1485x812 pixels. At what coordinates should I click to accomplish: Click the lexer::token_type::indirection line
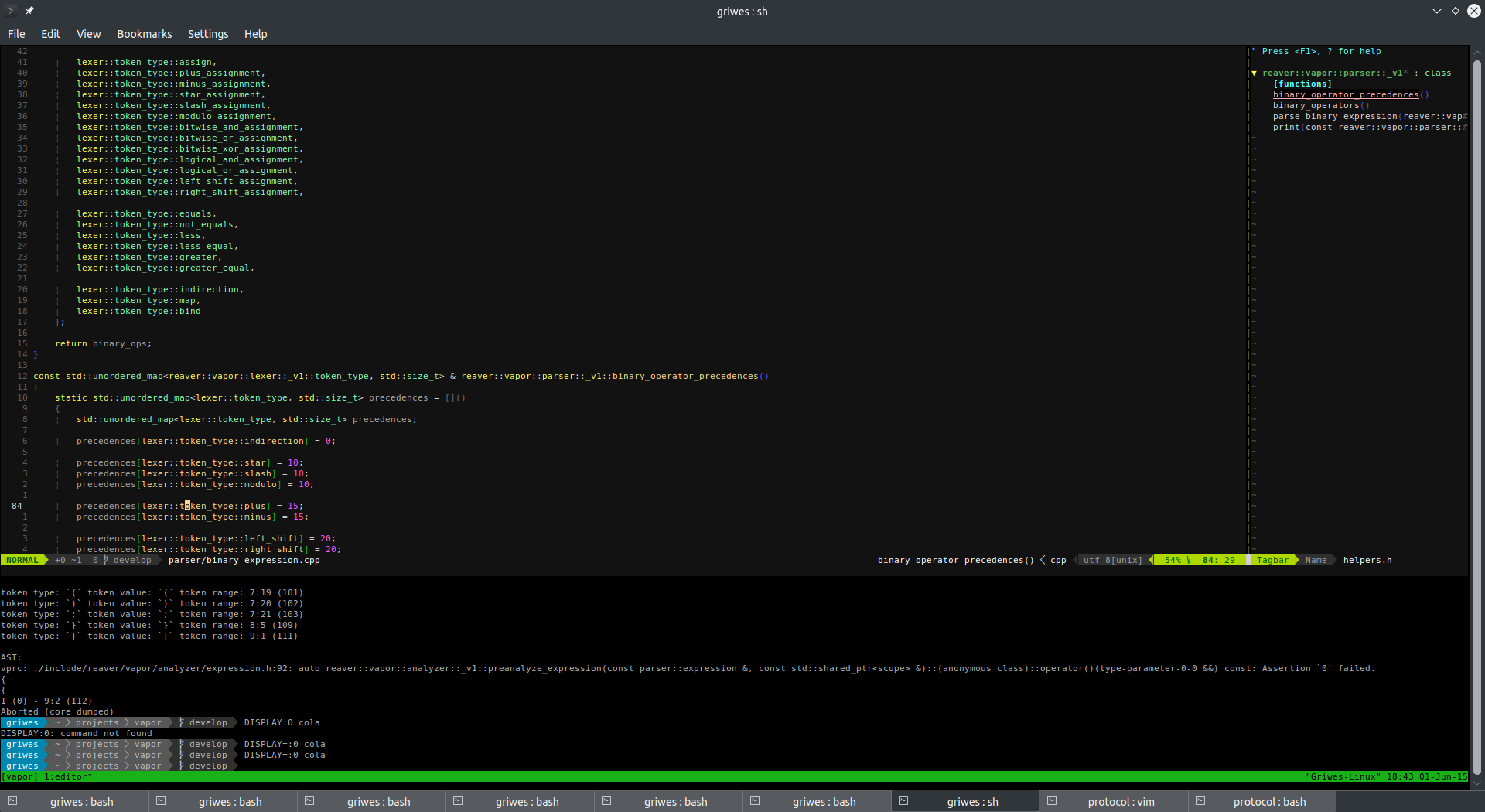(x=160, y=290)
